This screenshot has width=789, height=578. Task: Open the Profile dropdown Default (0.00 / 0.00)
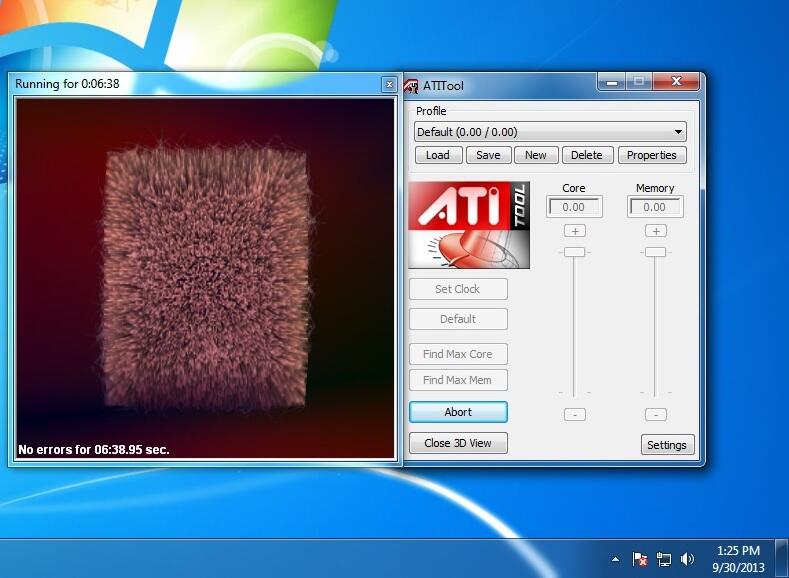[550, 132]
